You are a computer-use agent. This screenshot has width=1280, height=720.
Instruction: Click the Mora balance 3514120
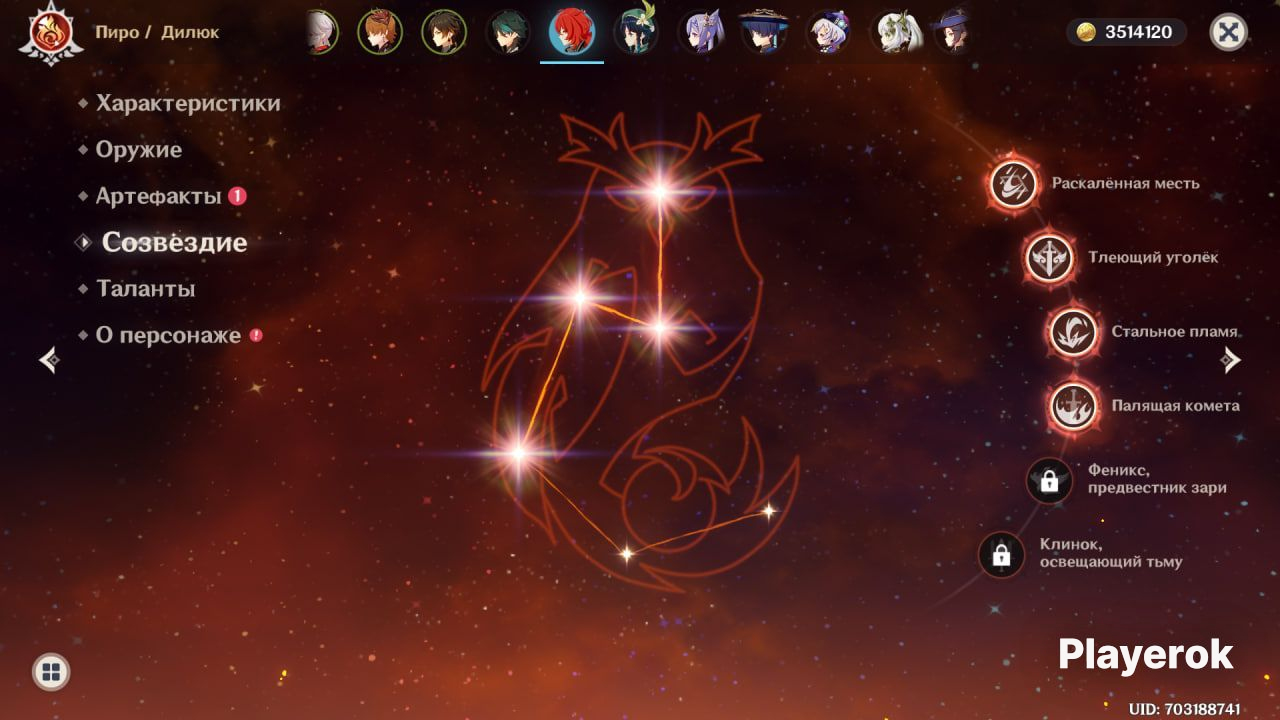tap(1138, 32)
